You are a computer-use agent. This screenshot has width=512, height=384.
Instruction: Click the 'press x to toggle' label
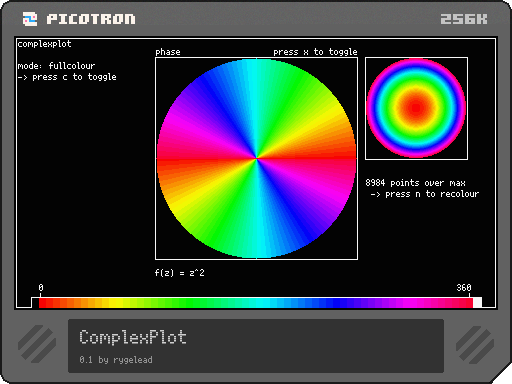[315, 52]
